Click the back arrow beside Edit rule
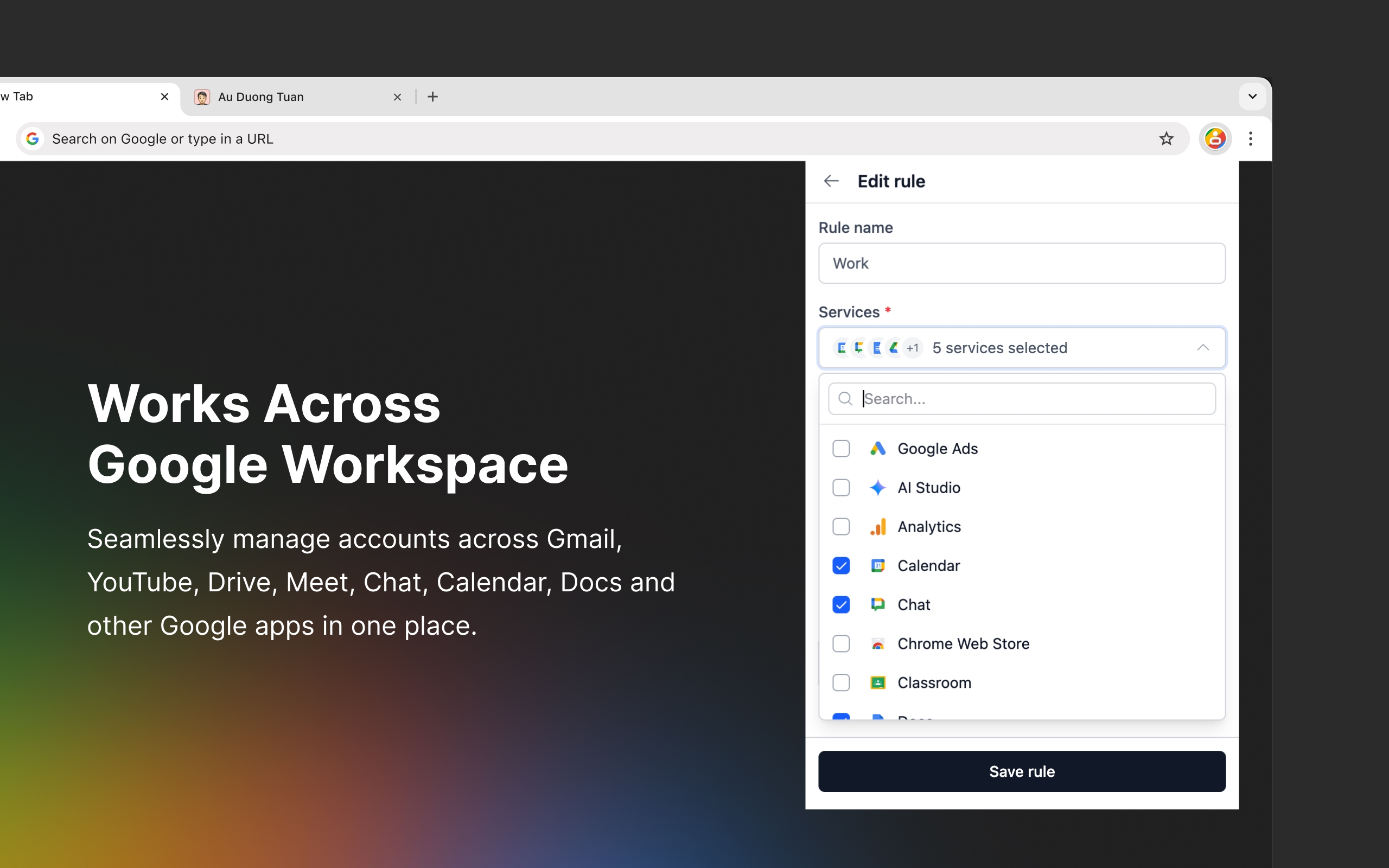 831,181
